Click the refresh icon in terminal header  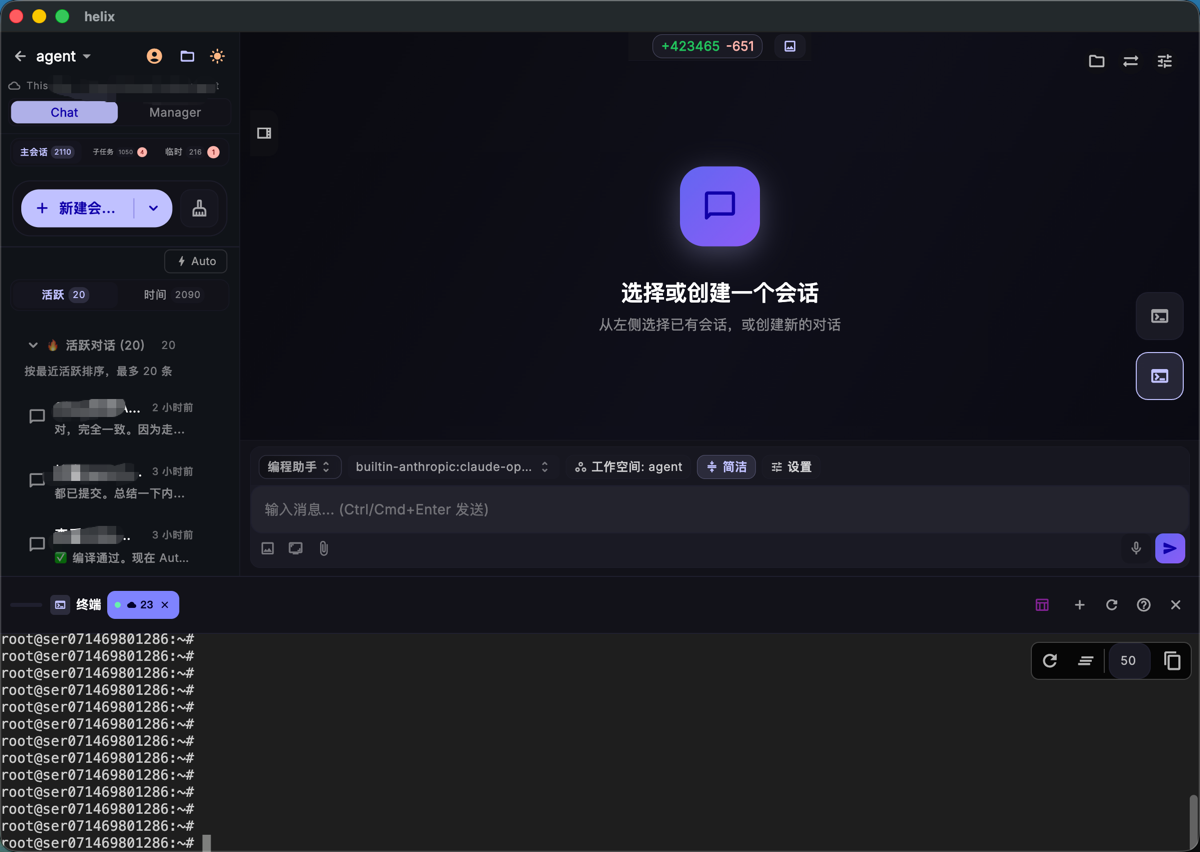point(1111,605)
